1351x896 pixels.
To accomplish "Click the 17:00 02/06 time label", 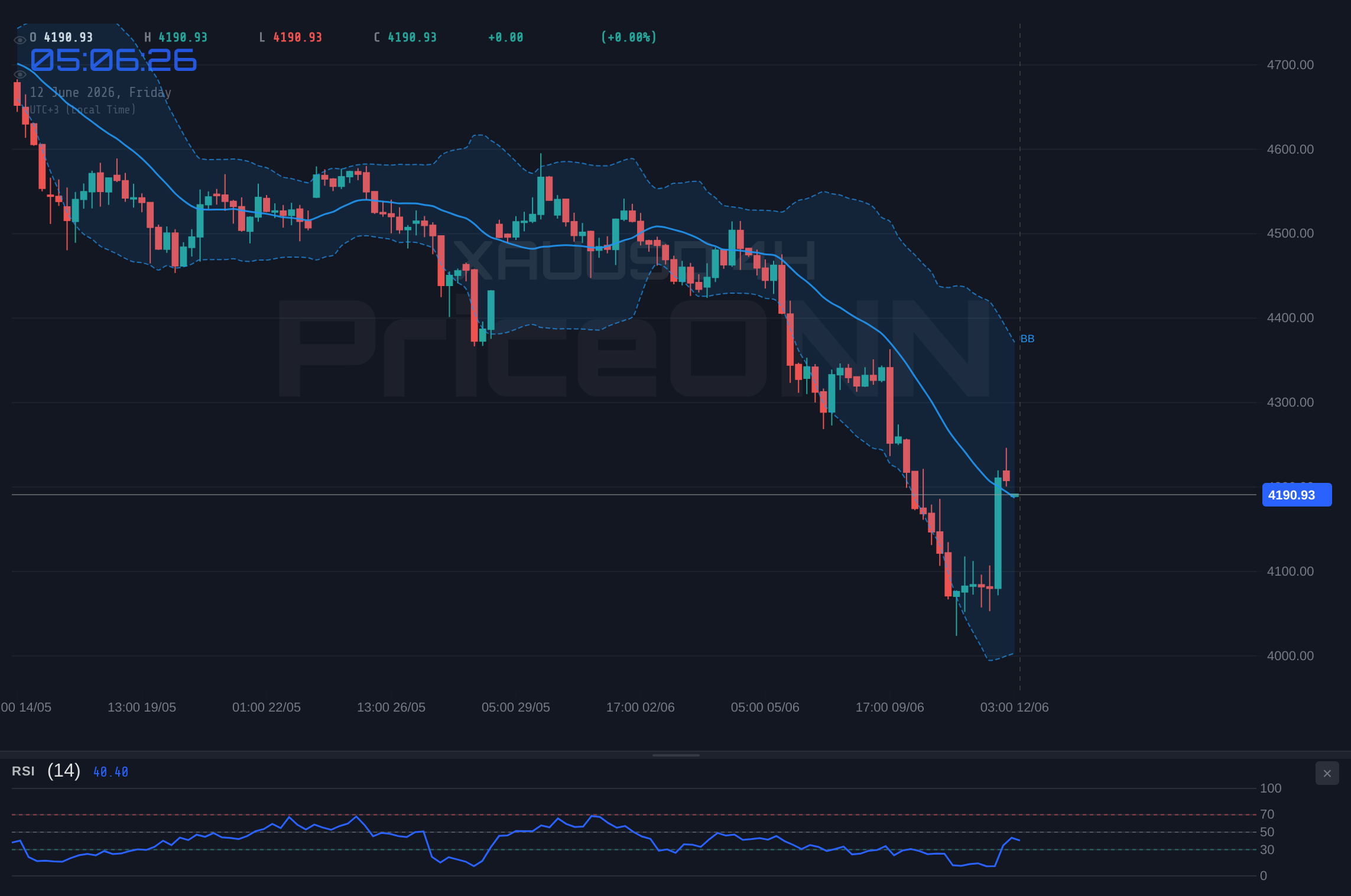I will point(641,707).
